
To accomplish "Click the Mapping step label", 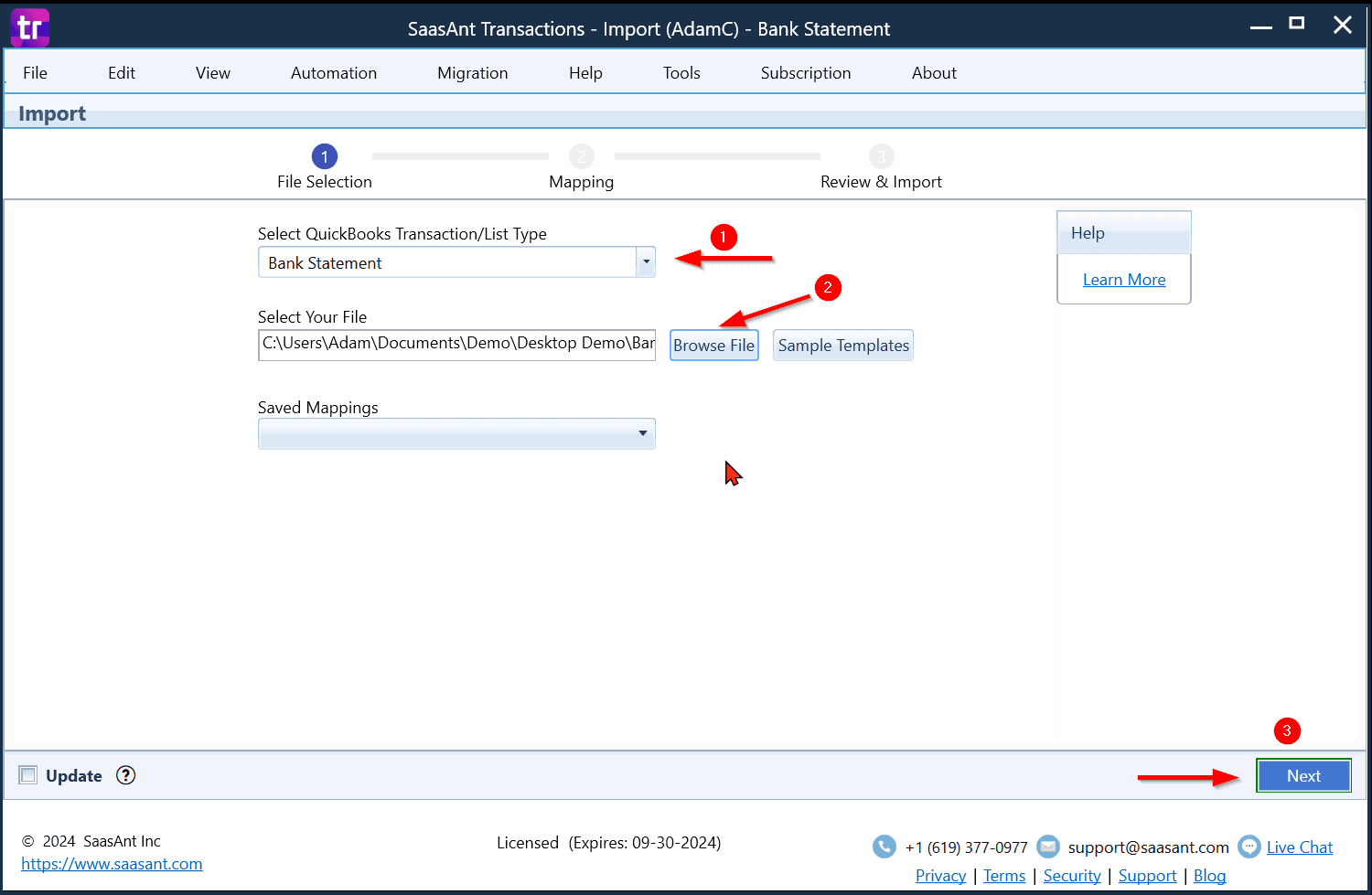I will tap(582, 182).
